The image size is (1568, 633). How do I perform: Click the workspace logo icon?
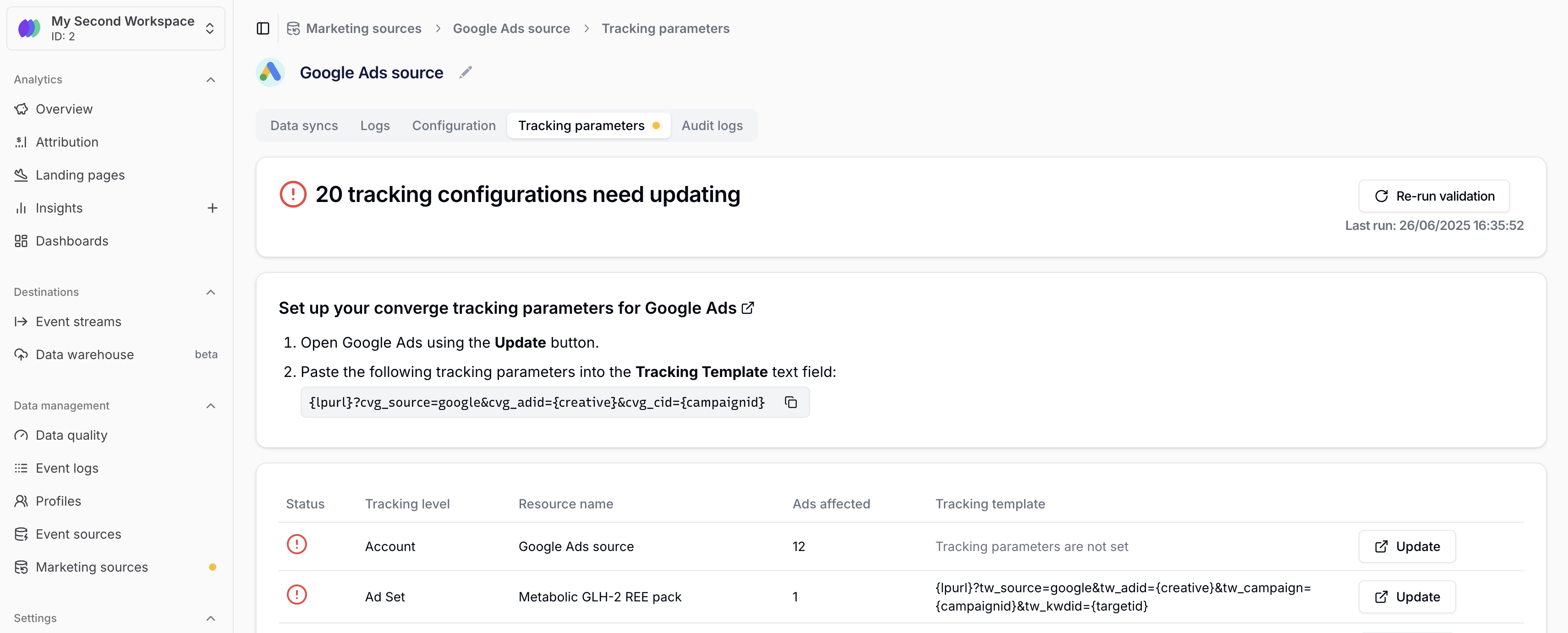coord(29,28)
